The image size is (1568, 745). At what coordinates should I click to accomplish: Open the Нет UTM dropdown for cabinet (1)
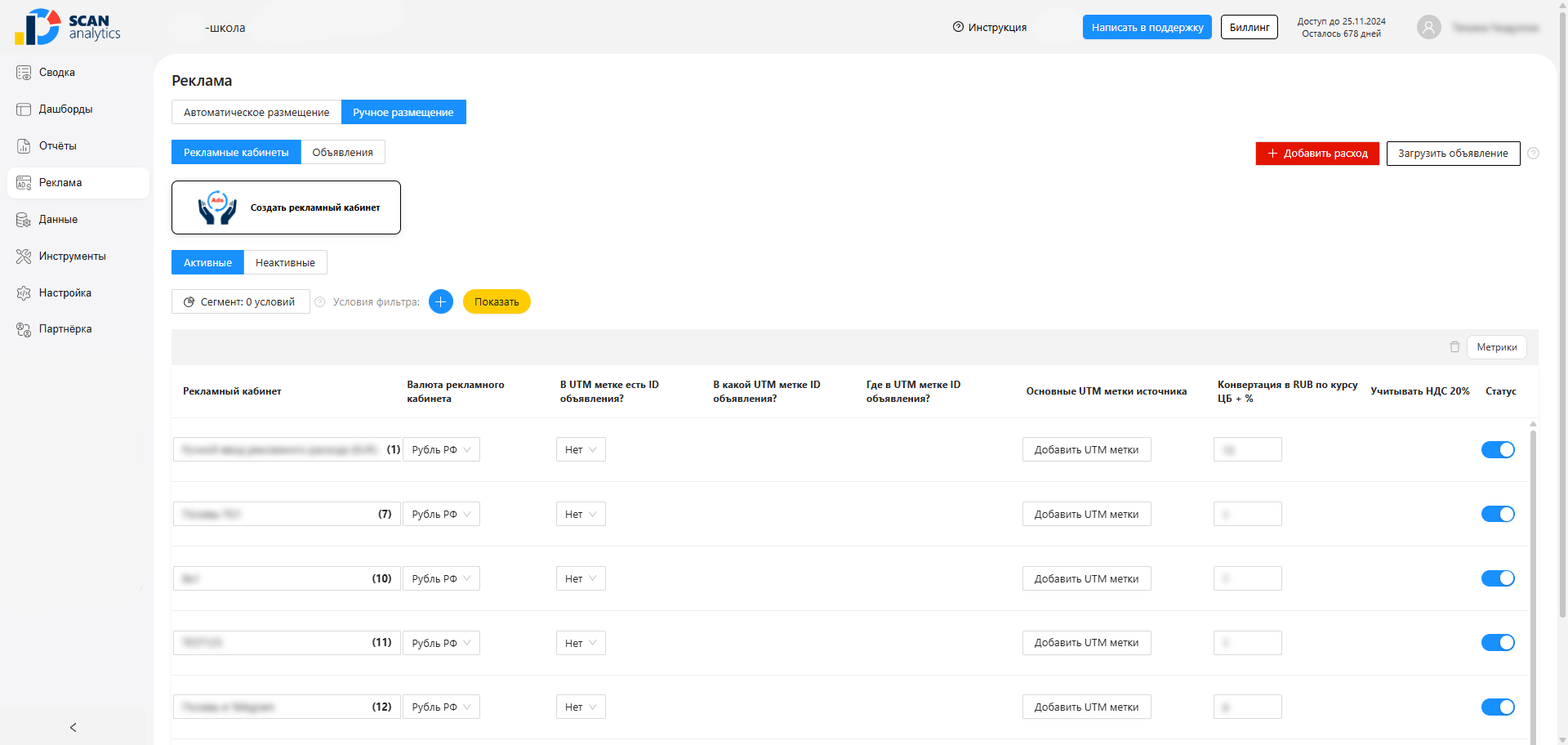coord(581,450)
